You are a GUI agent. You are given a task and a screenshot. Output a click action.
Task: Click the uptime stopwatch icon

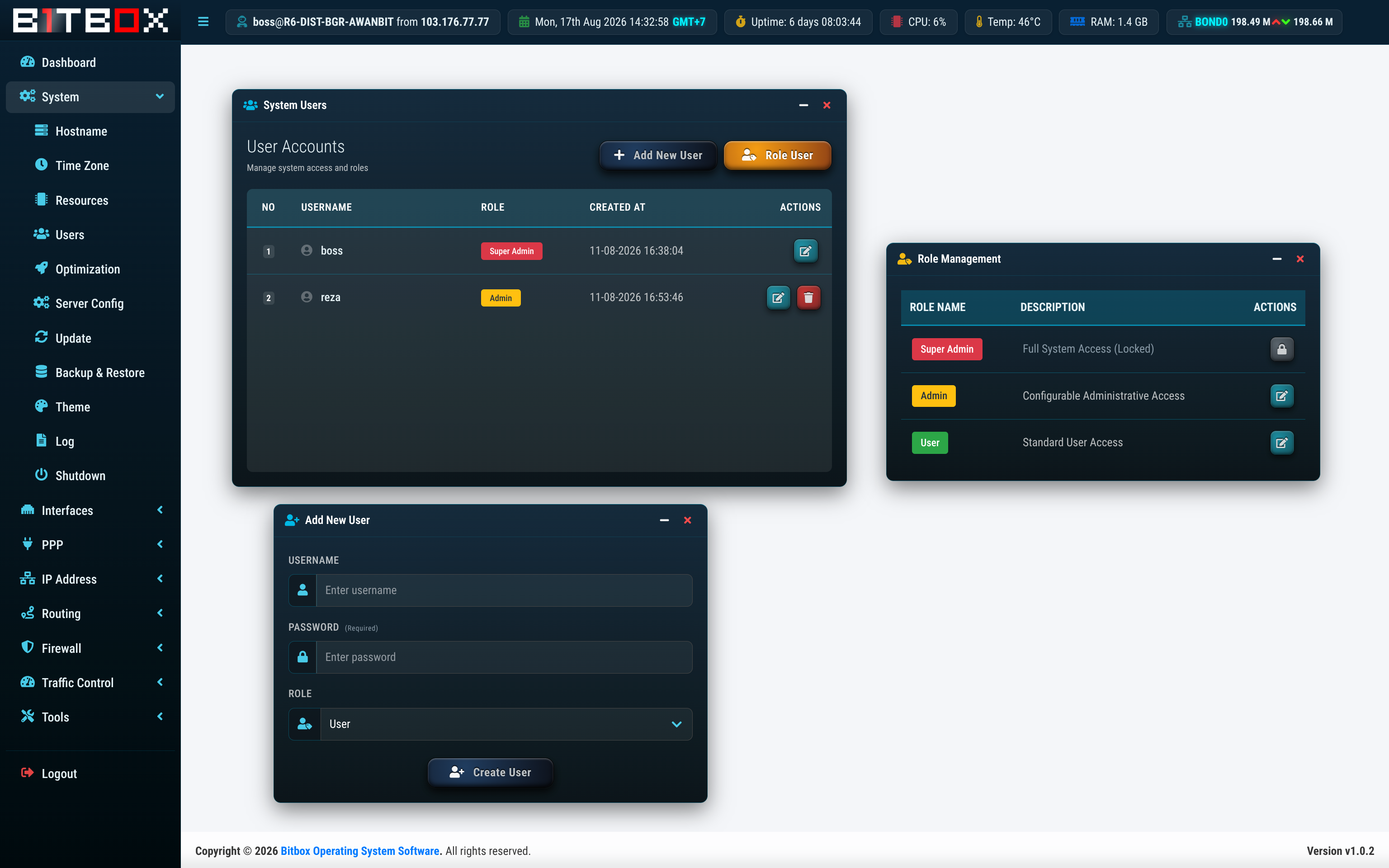tap(741, 22)
